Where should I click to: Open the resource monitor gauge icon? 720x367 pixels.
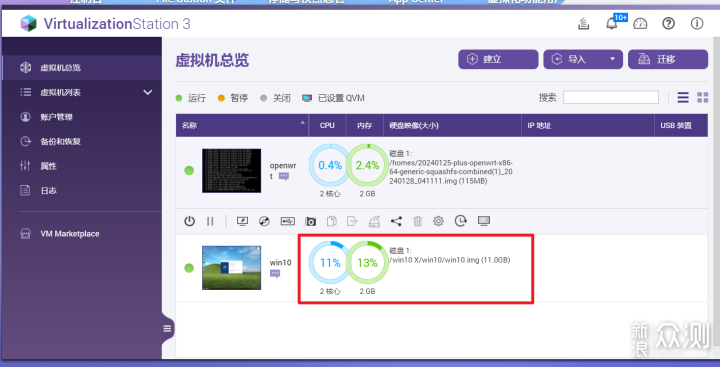click(x=640, y=24)
